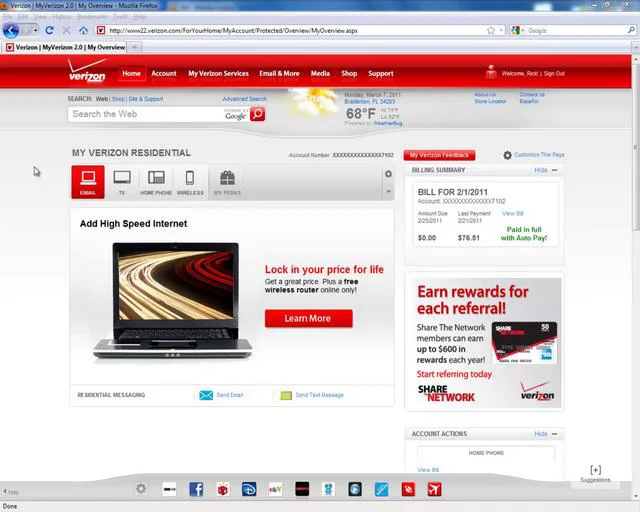Viewport: 640px width, 512px height.
Task: Select the TV service icon
Action: (x=122, y=183)
